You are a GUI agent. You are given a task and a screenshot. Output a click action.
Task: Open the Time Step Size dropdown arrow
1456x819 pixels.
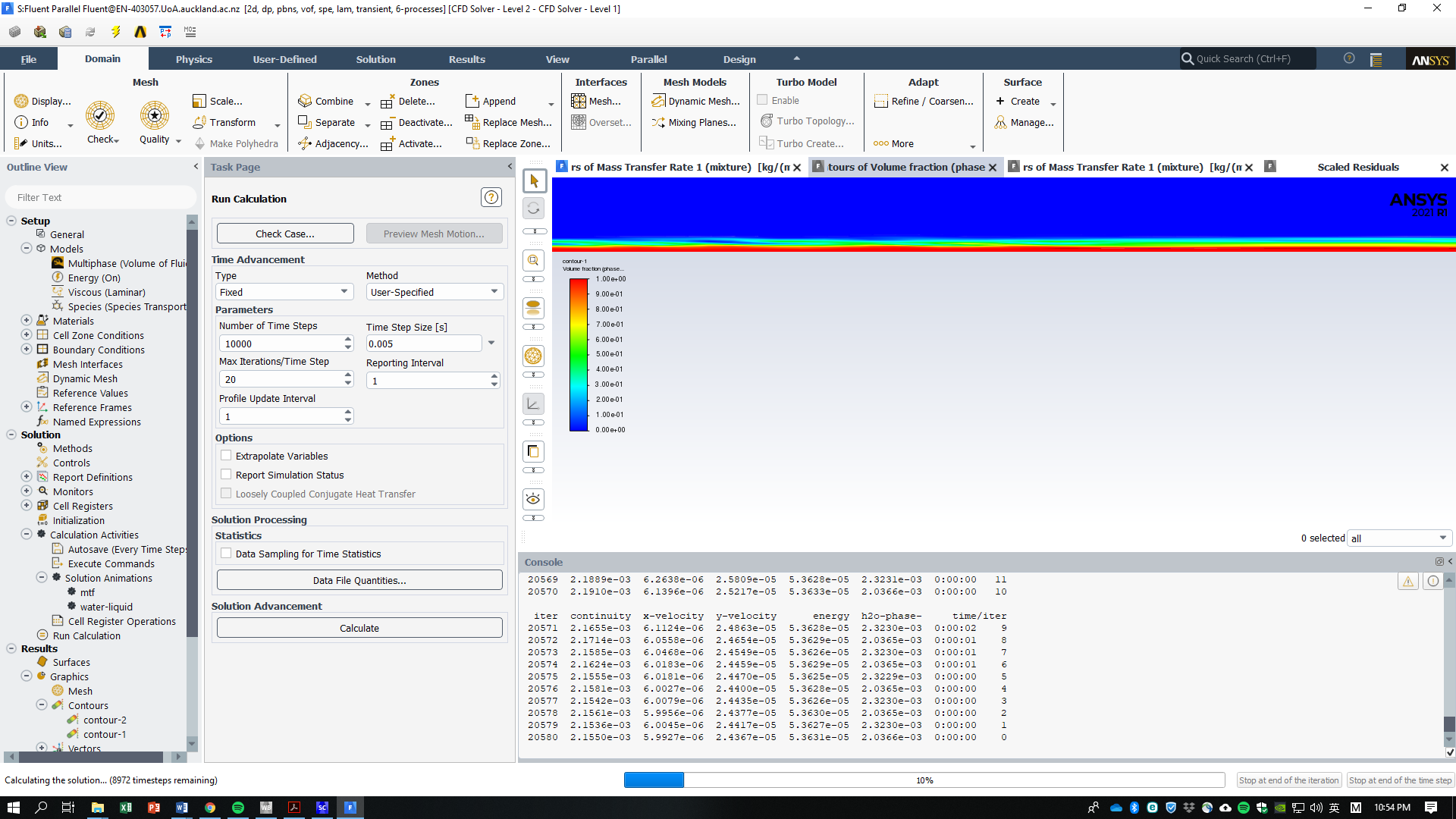491,344
